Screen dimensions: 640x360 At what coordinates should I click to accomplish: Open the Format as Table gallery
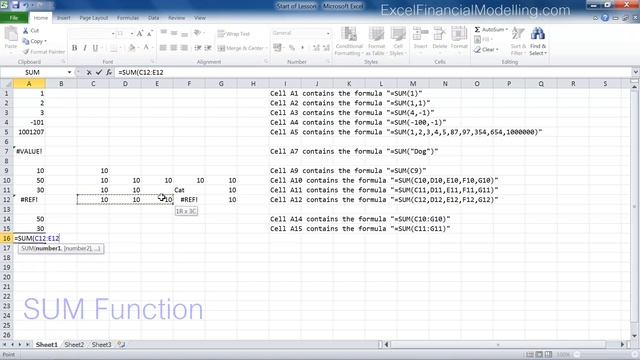click(x=376, y=41)
